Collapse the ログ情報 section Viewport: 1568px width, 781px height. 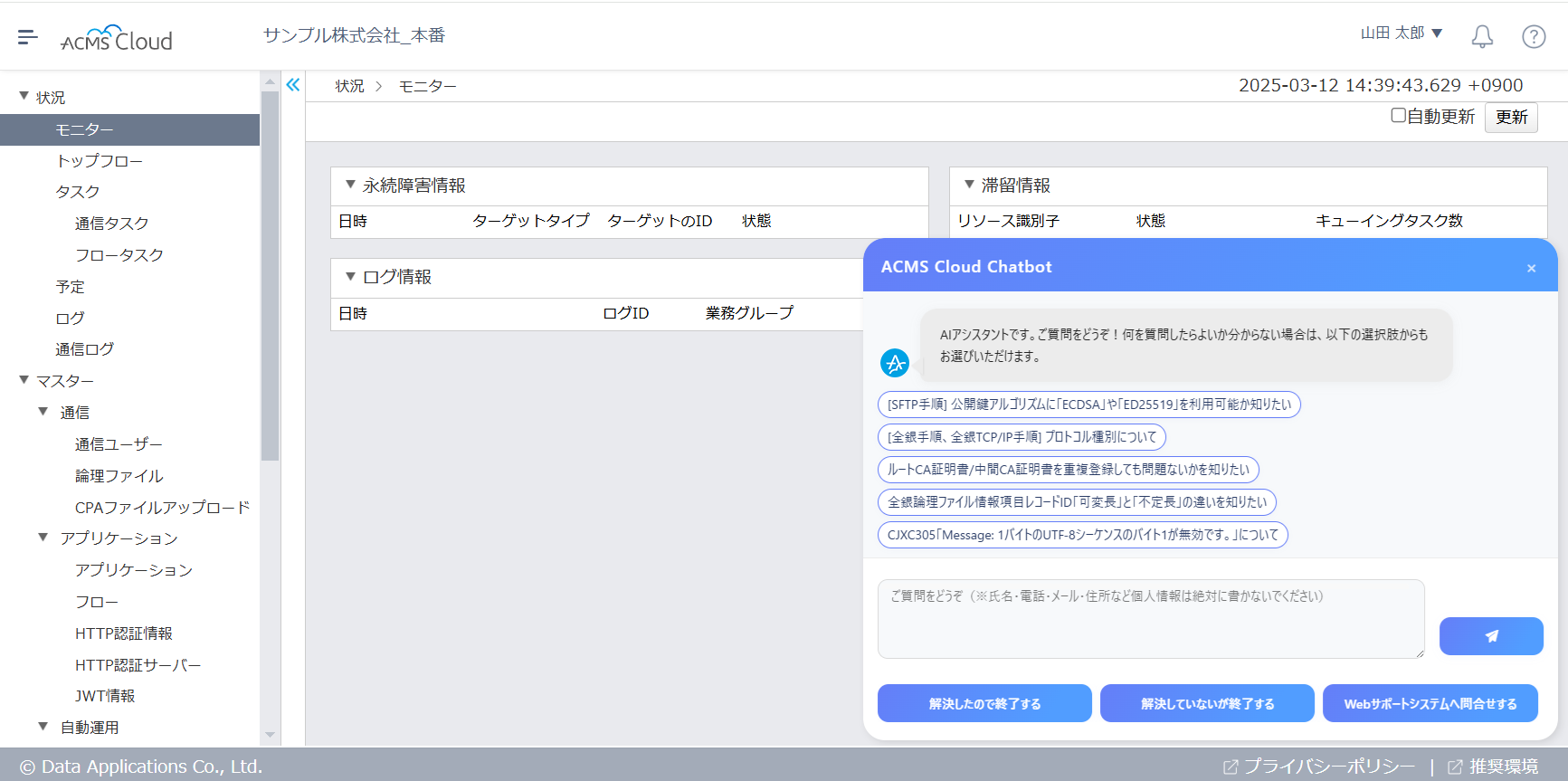[x=351, y=277]
